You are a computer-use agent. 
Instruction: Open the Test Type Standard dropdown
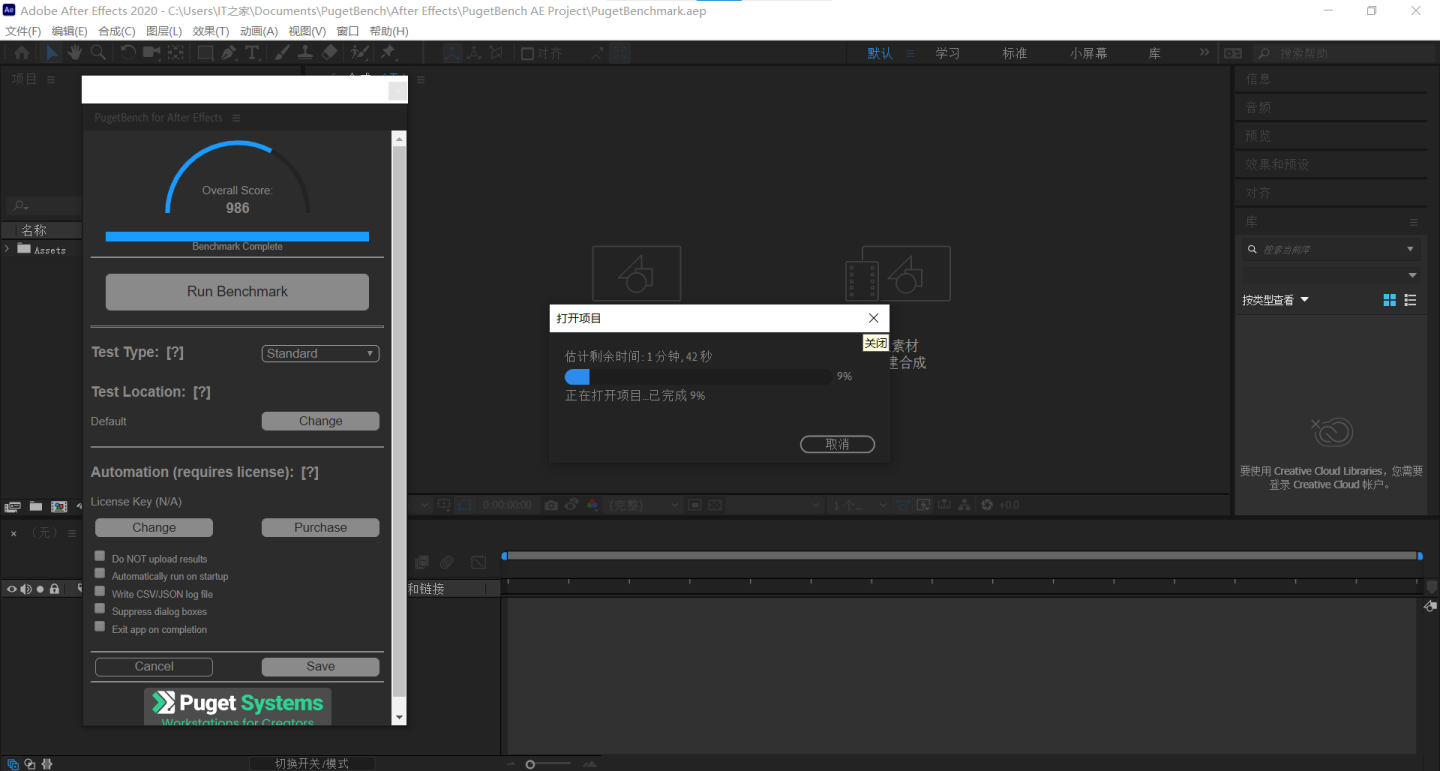320,353
